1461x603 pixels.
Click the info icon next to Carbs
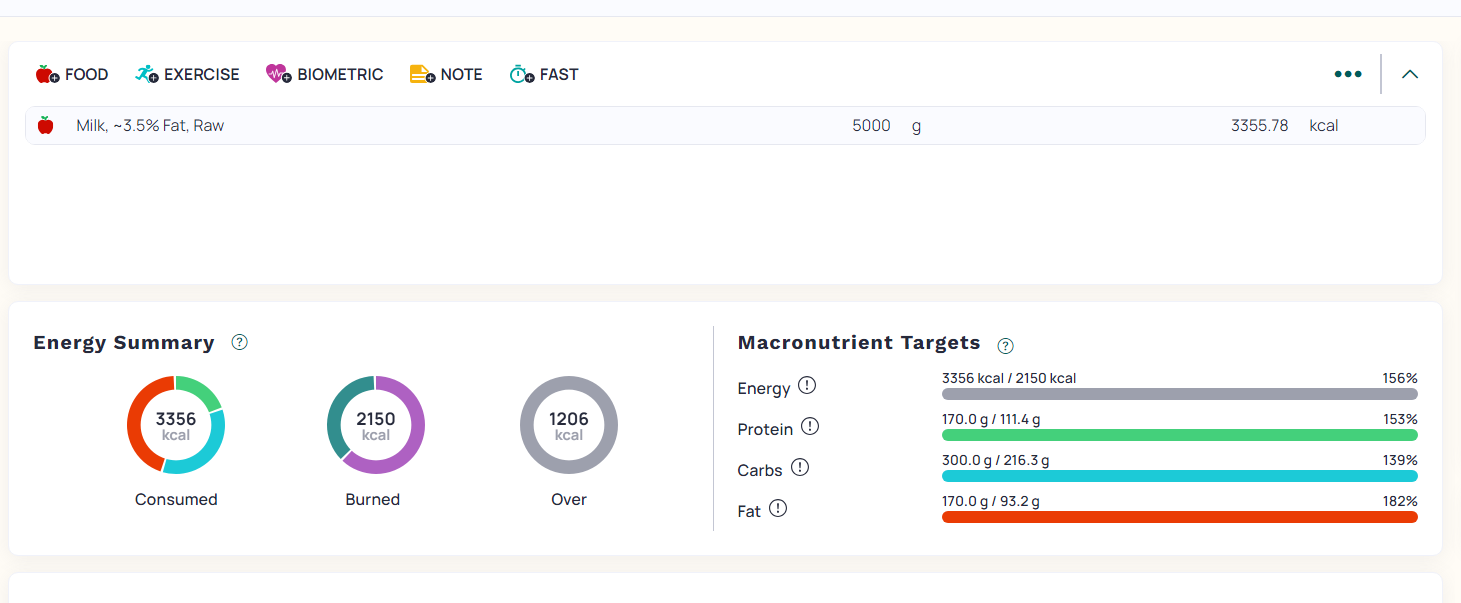[x=800, y=467]
